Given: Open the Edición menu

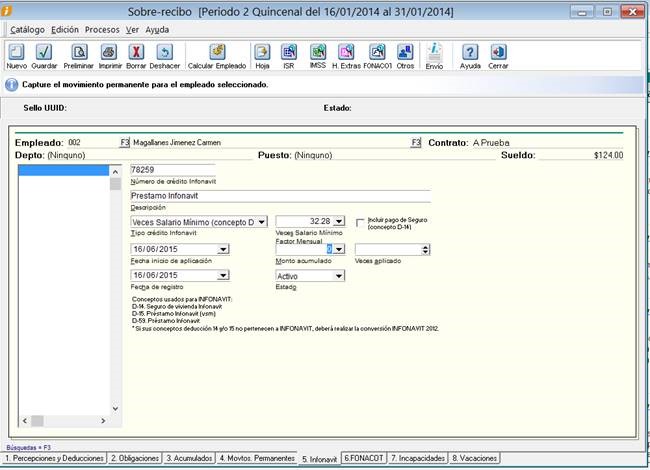Looking at the screenshot, I should 65,30.
